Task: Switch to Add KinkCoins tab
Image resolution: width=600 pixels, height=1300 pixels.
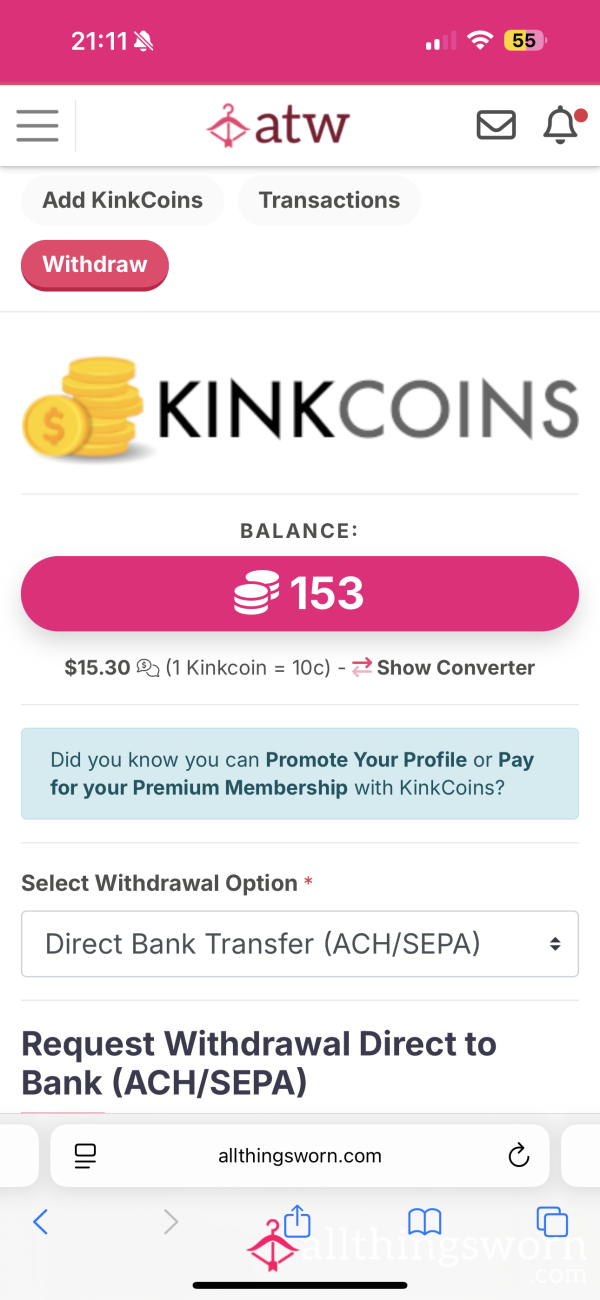Action: (x=122, y=200)
